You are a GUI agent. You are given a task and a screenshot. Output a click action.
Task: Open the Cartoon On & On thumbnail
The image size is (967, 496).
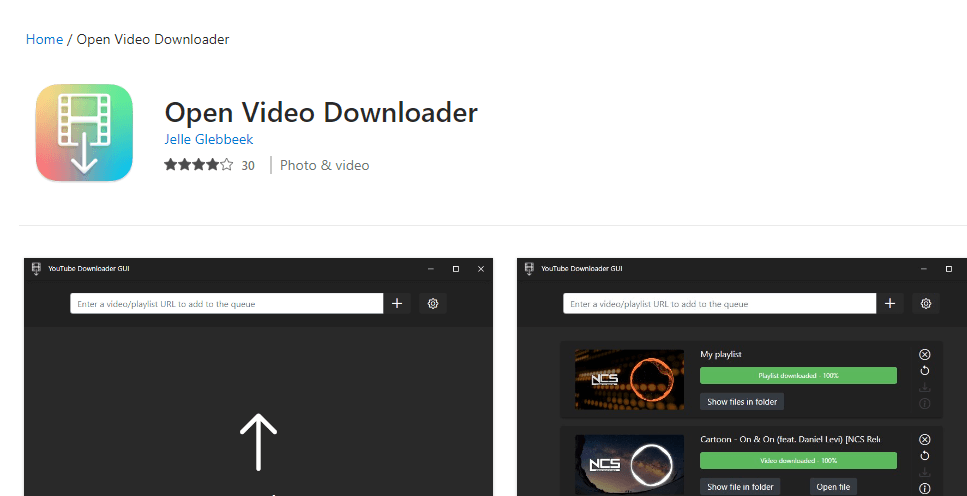[629, 465]
